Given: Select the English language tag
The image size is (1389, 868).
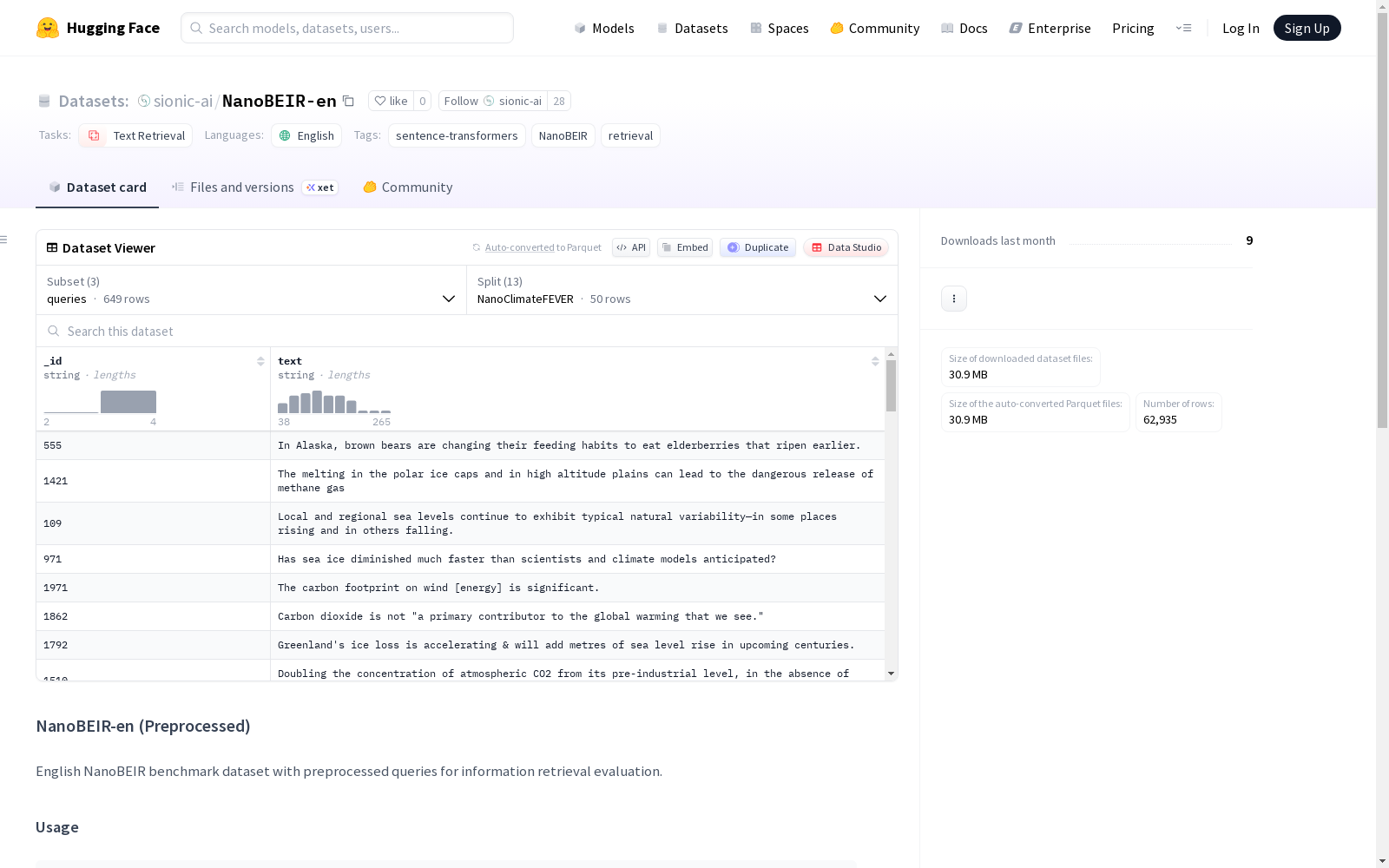Looking at the screenshot, I should tap(306, 135).
